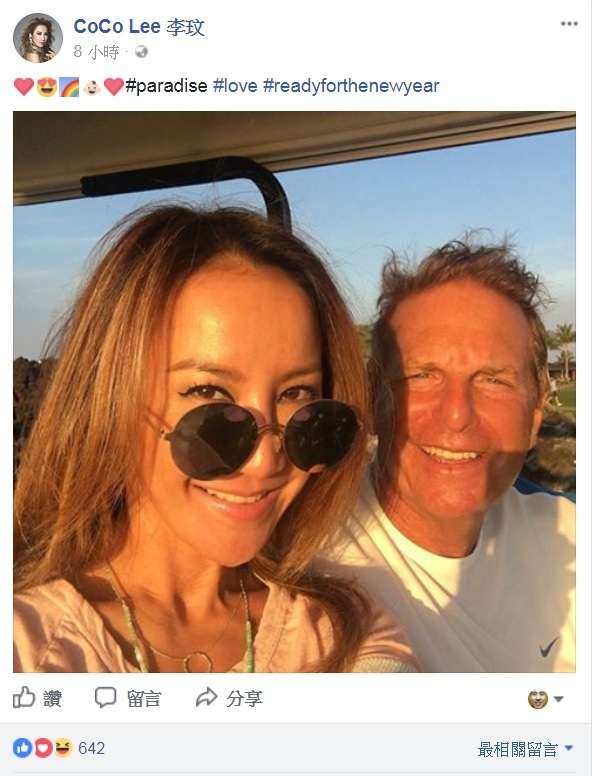Click the 讚 like button label
594x776 pixels.
[x=52, y=699]
